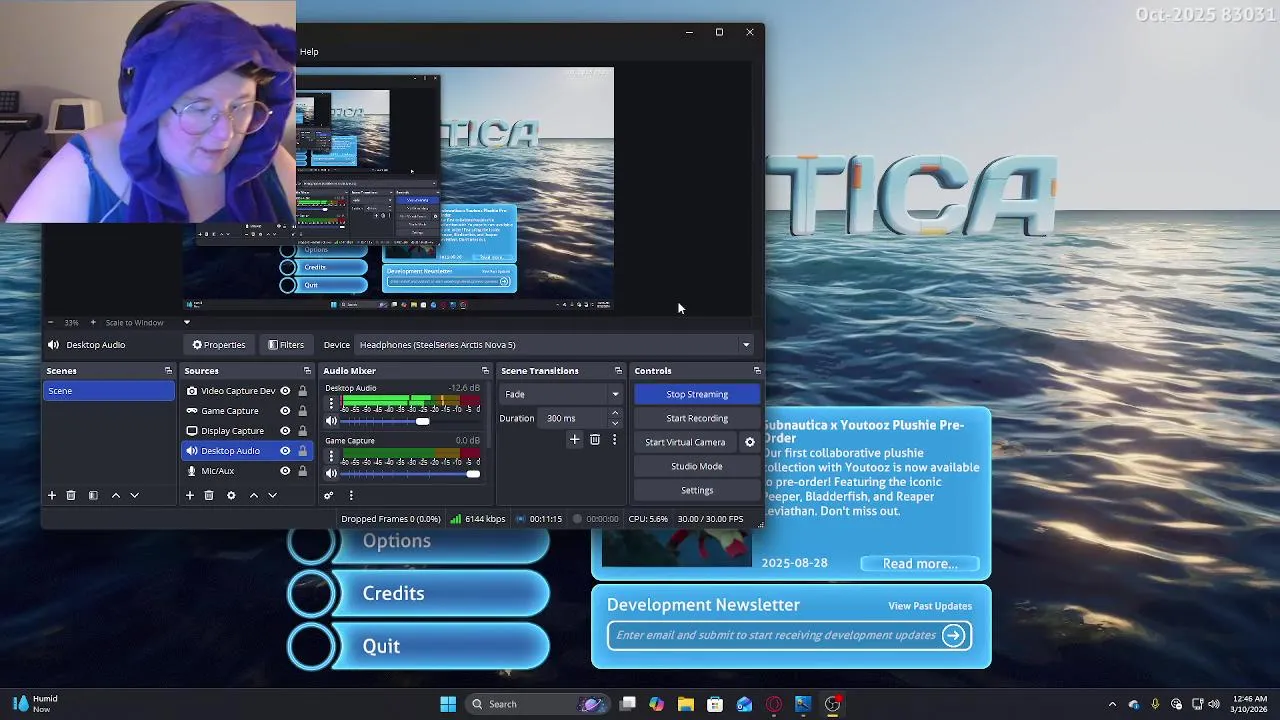The width and height of the screenshot is (1280, 720).
Task: Delete selected source using trash icon
Action: pyautogui.click(x=209, y=495)
